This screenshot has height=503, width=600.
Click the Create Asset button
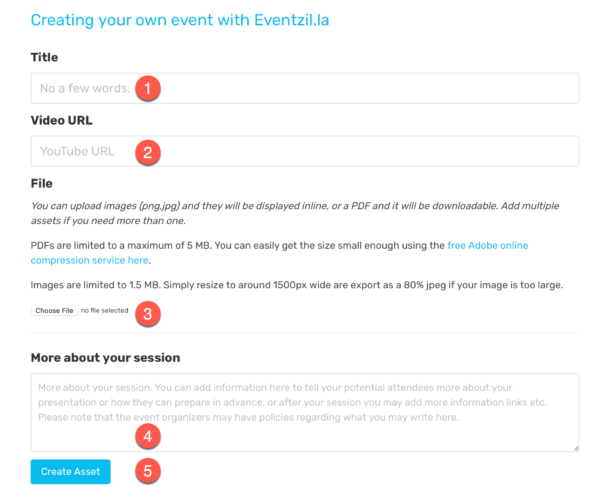(70, 472)
